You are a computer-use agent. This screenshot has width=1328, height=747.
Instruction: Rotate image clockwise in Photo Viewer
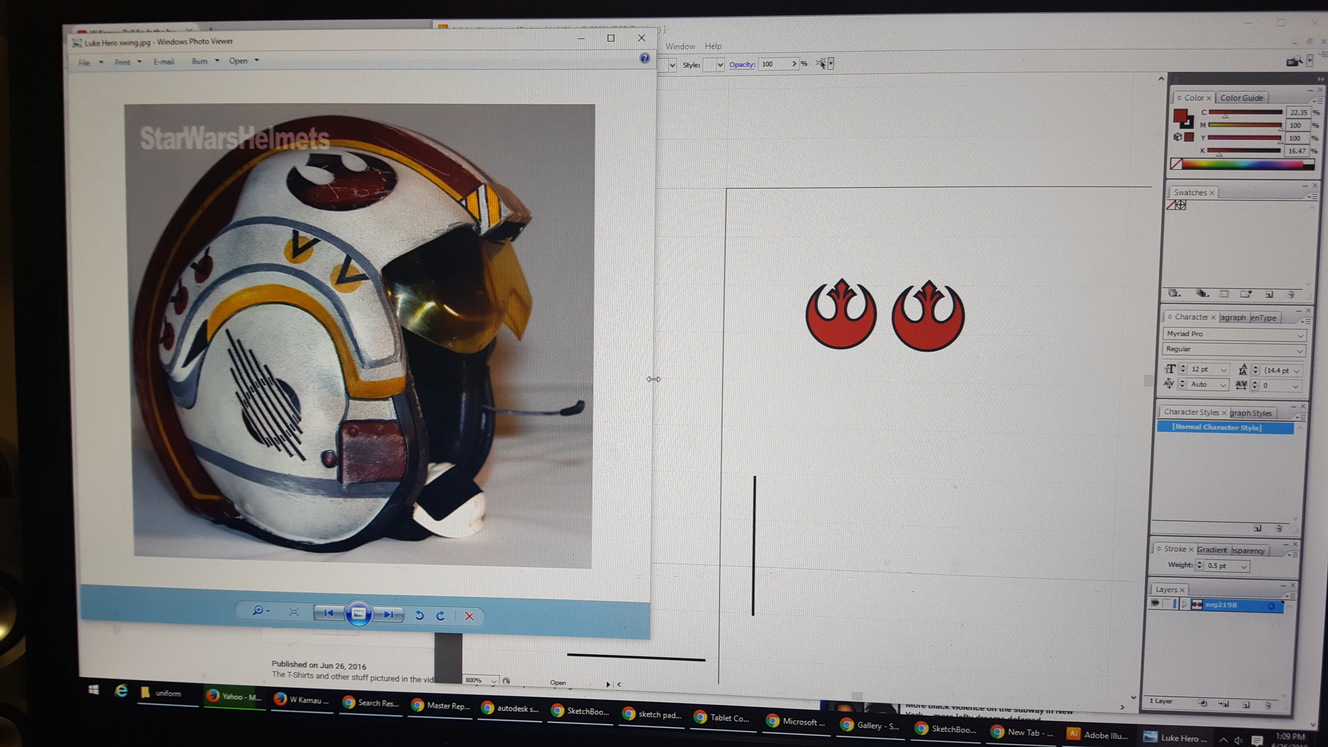click(440, 616)
